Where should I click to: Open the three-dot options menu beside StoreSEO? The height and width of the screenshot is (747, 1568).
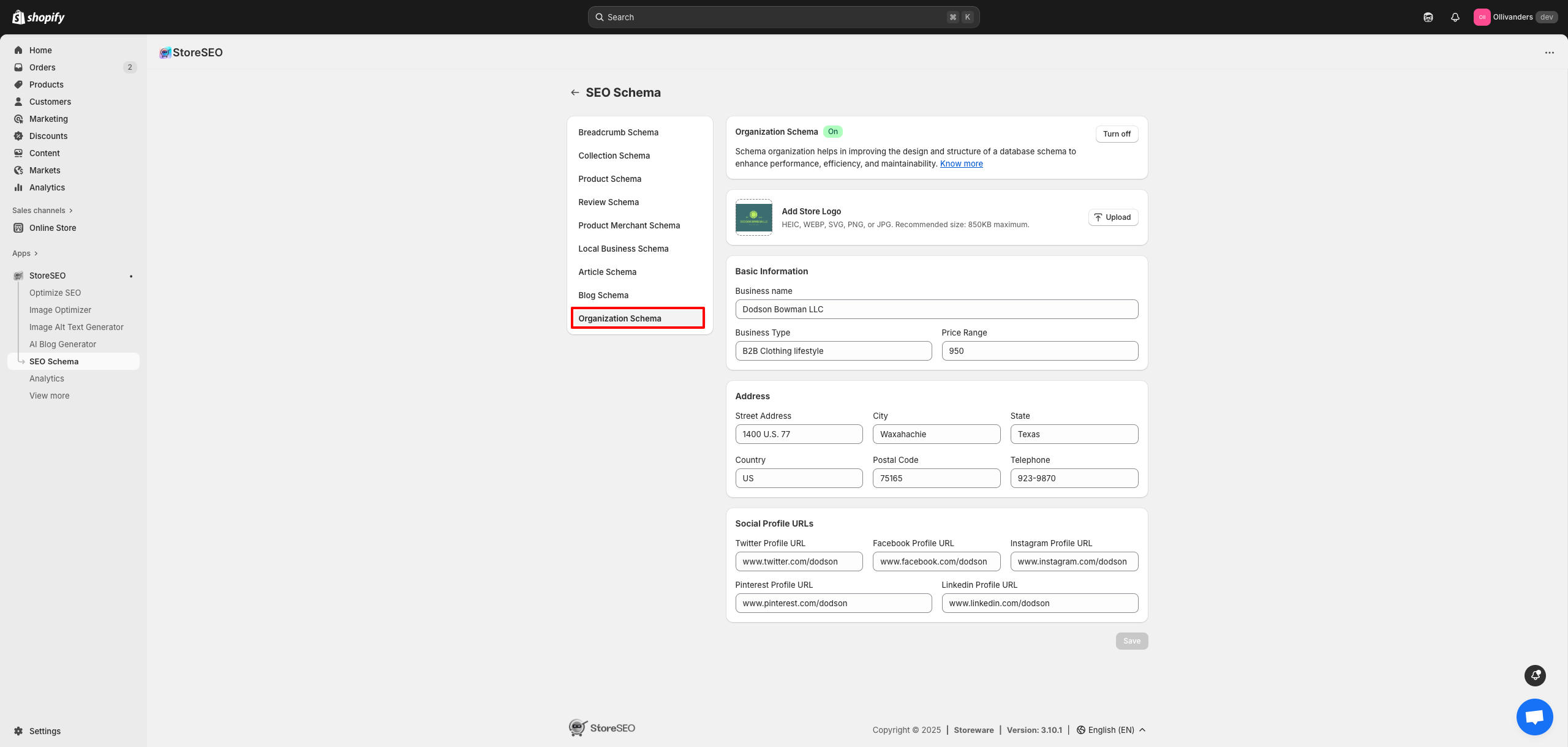1550,53
